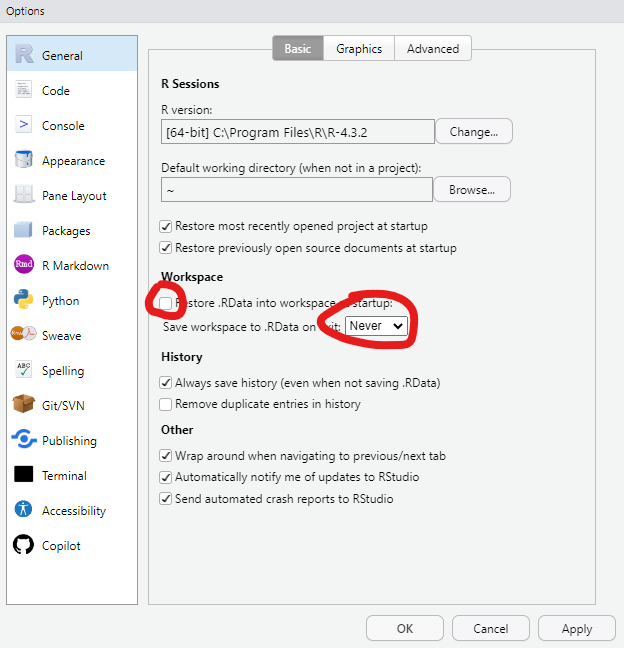Click the Change... R version button
The height and width of the screenshot is (648, 624).
(x=474, y=132)
